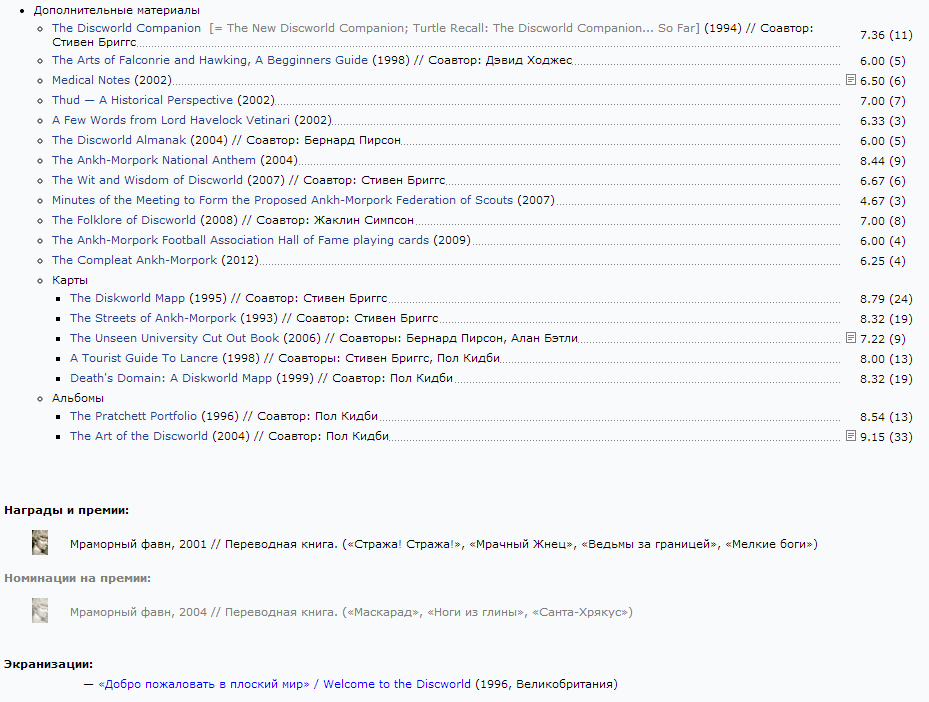The height and width of the screenshot is (702, 929).
Task: Click the Награды и премии heading
Action: (66, 510)
